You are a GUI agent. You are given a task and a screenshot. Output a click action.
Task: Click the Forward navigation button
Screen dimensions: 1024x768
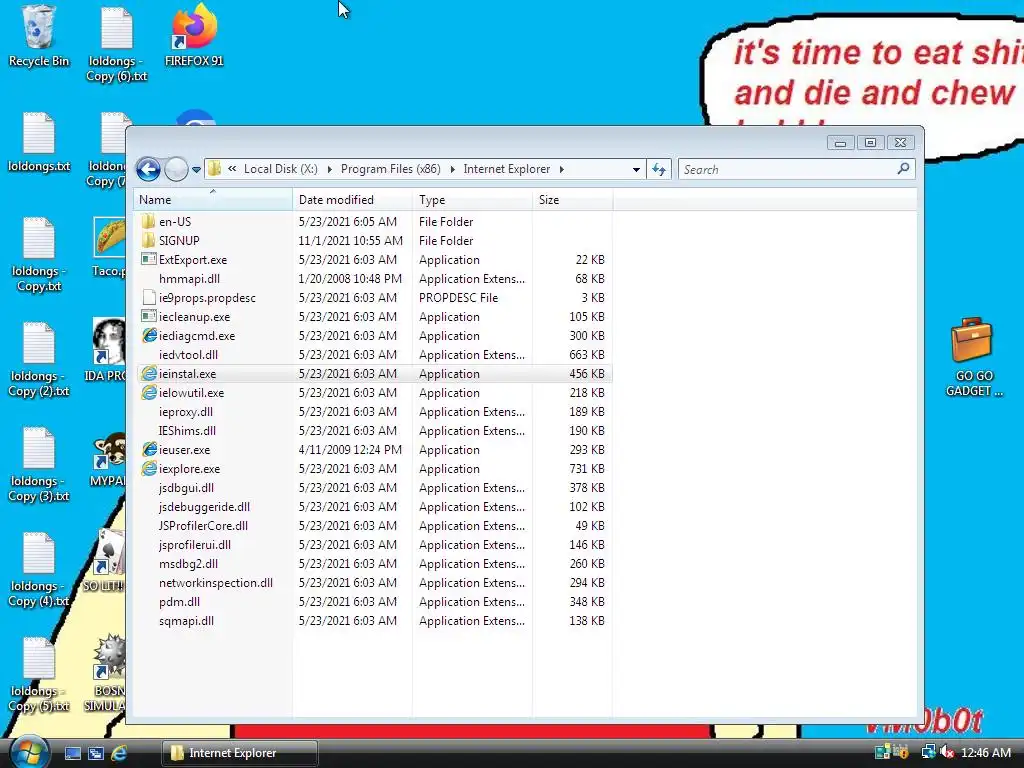tap(176, 170)
